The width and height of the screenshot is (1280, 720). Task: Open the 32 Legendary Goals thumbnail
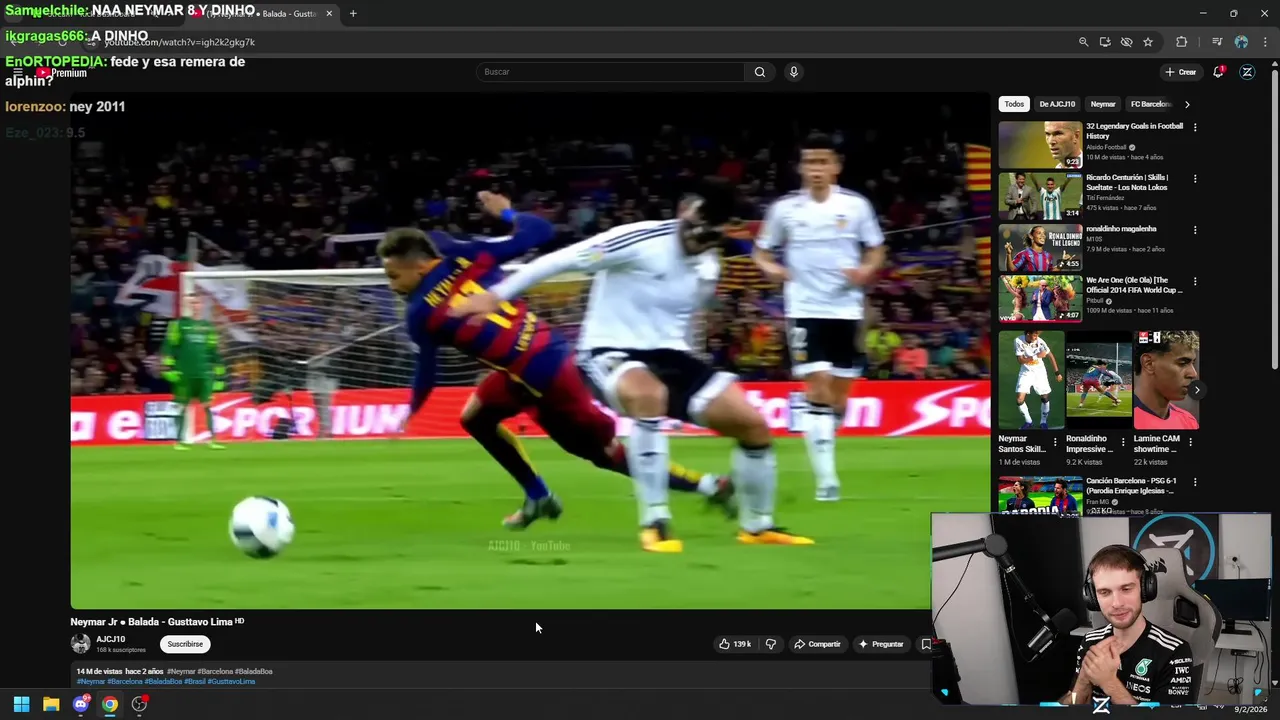tap(1040, 144)
